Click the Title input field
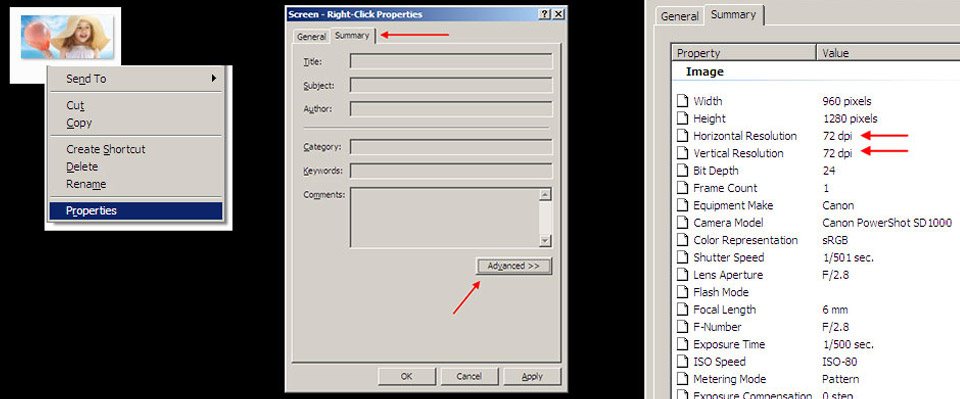The image size is (960, 399). coord(451,62)
